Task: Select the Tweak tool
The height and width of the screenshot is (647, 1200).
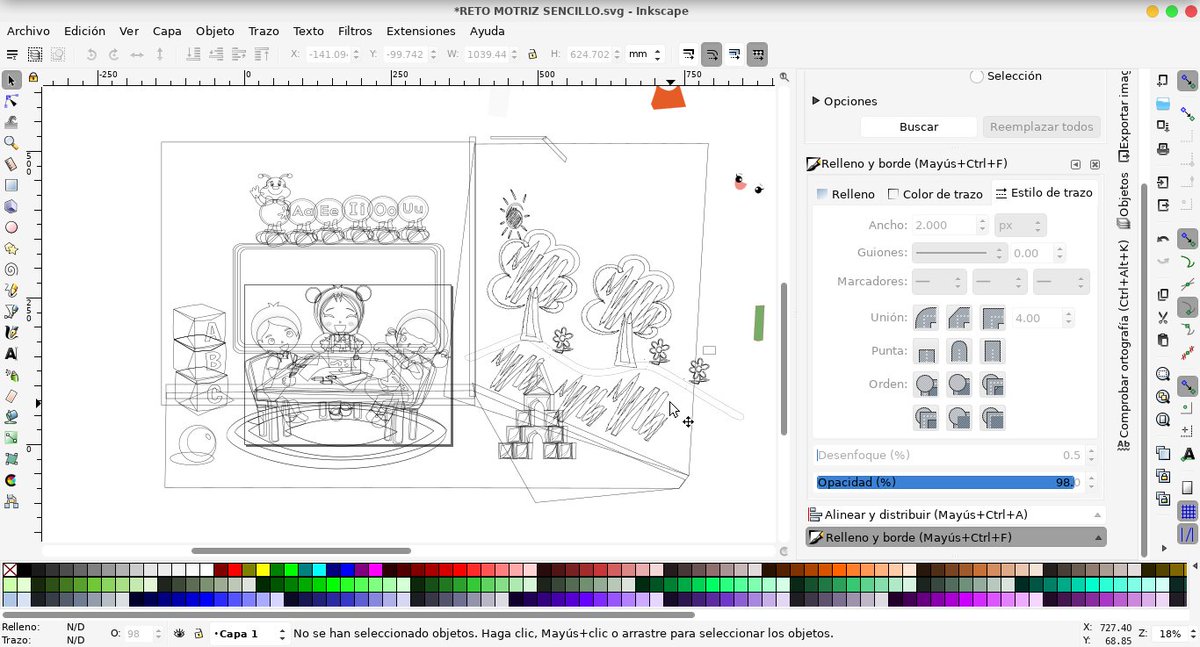Action: (11, 122)
